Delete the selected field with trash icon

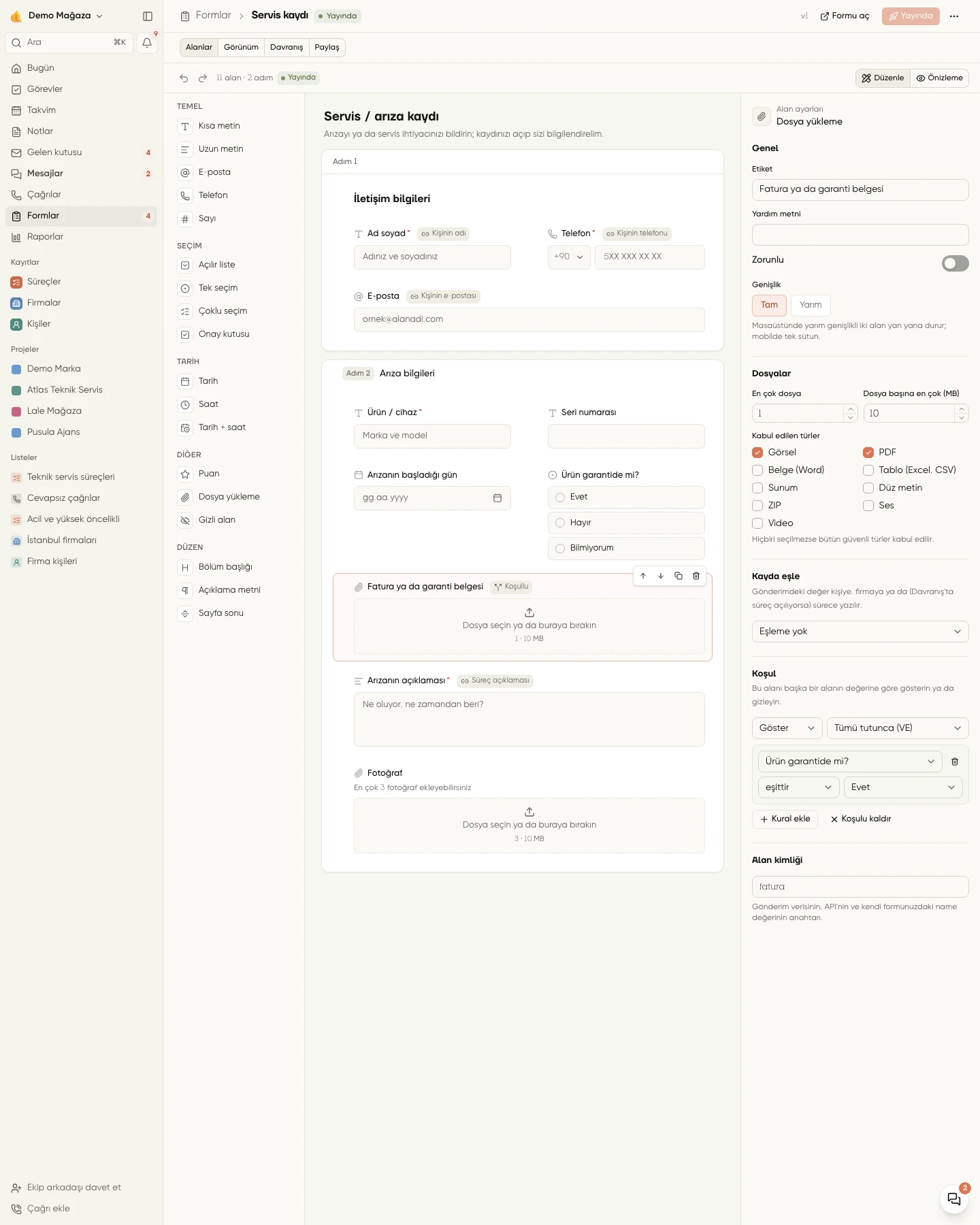tap(696, 576)
